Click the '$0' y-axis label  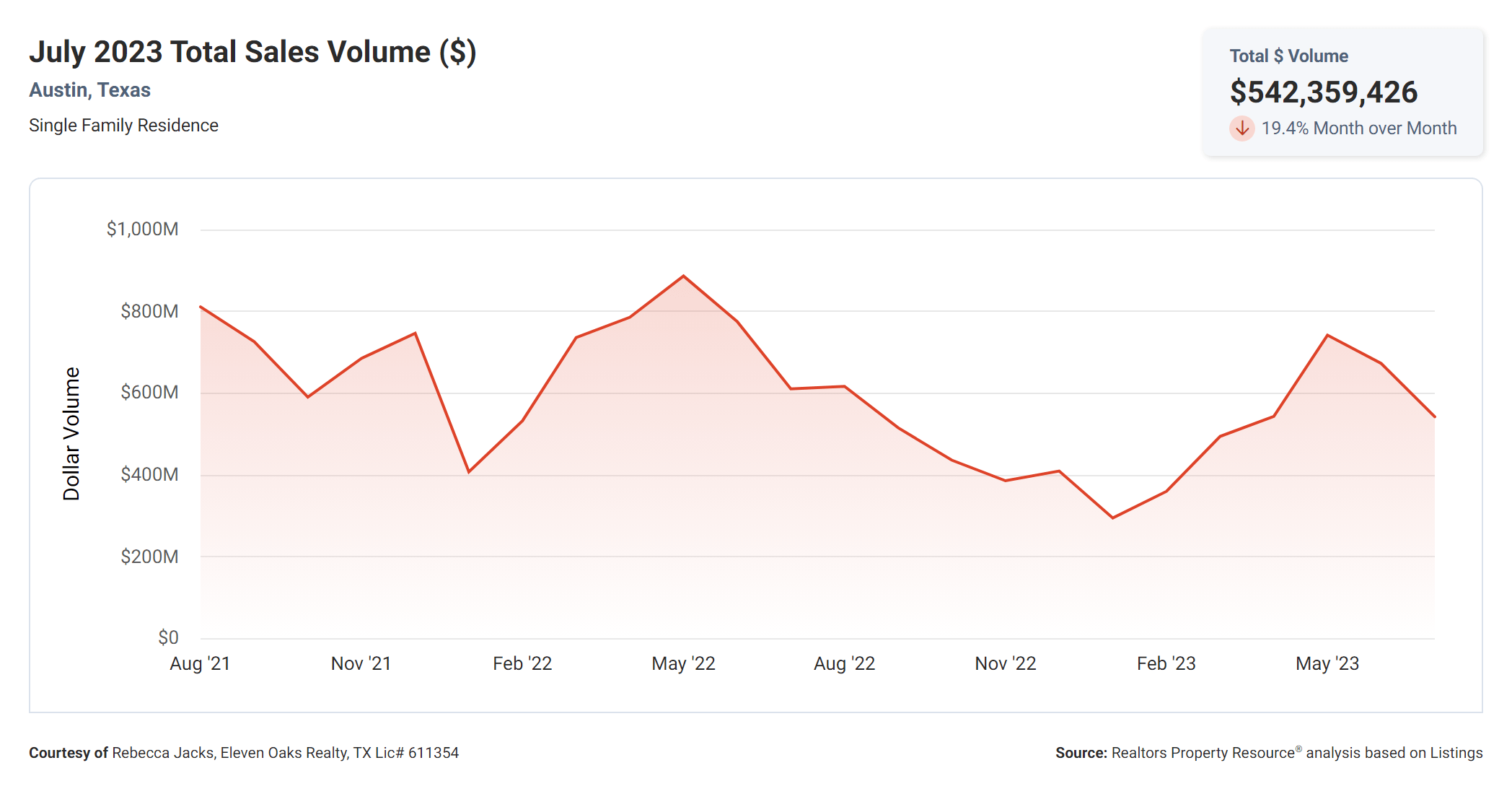pyautogui.click(x=168, y=637)
